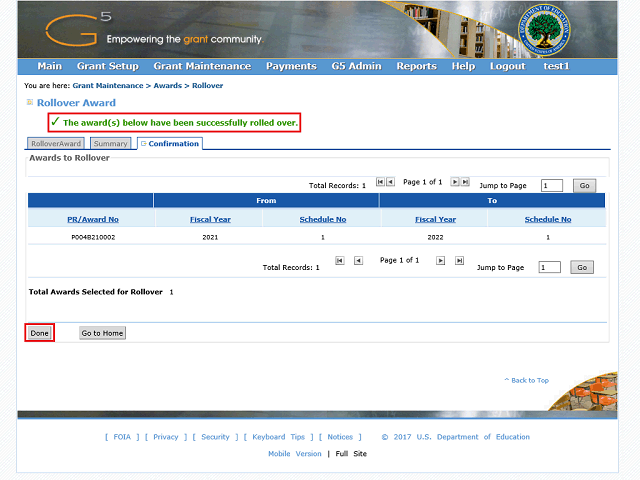Open the Security footer link
640x480 pixels.
tap(216, 437)
